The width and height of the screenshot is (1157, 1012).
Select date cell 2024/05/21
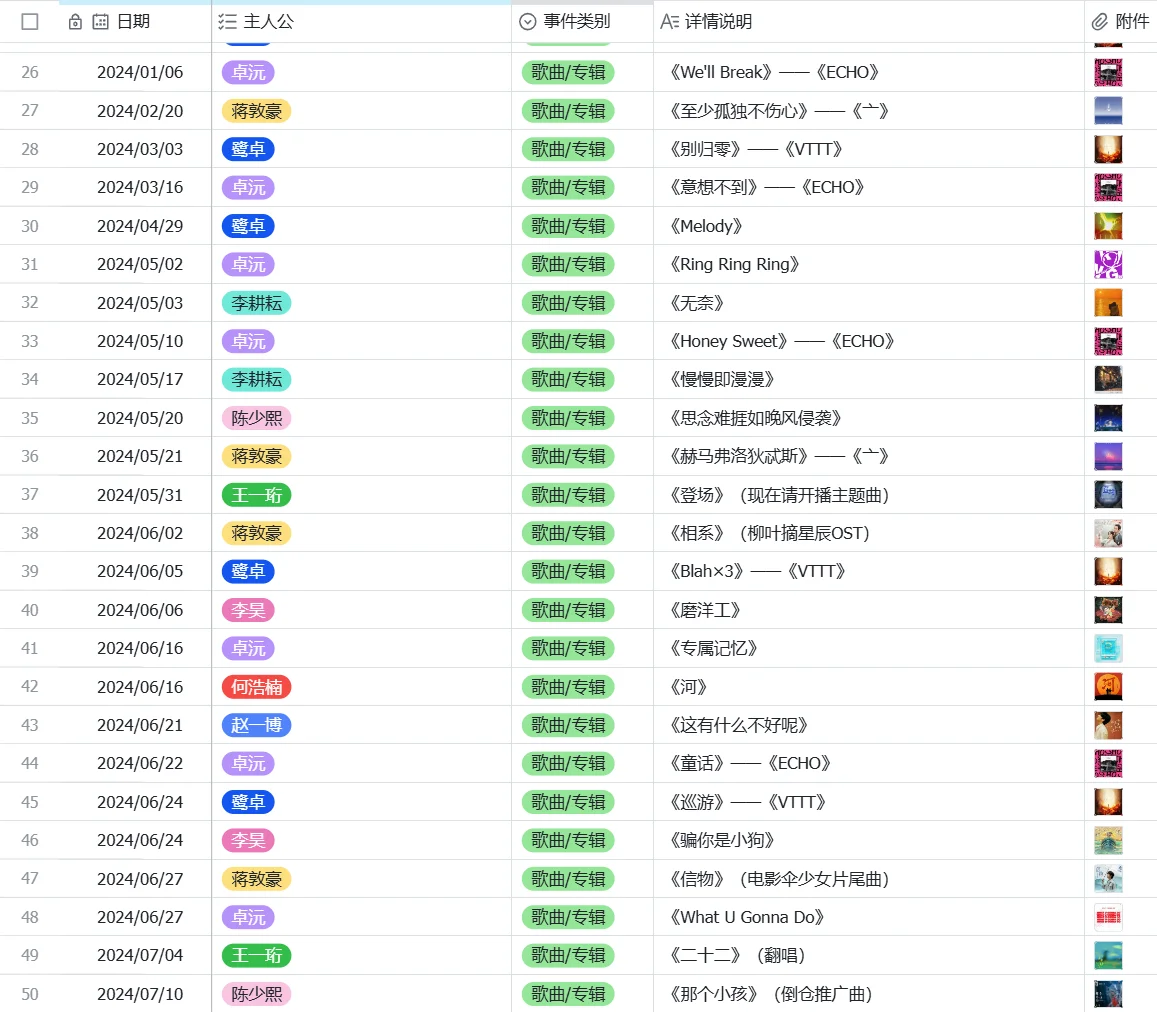click(x=135, y=456)
